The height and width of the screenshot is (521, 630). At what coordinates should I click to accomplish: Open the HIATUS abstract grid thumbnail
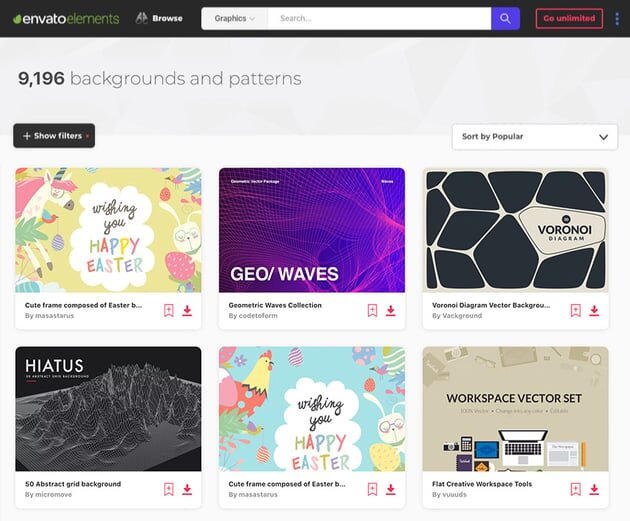pyautogui.click(x=108, y=409)
